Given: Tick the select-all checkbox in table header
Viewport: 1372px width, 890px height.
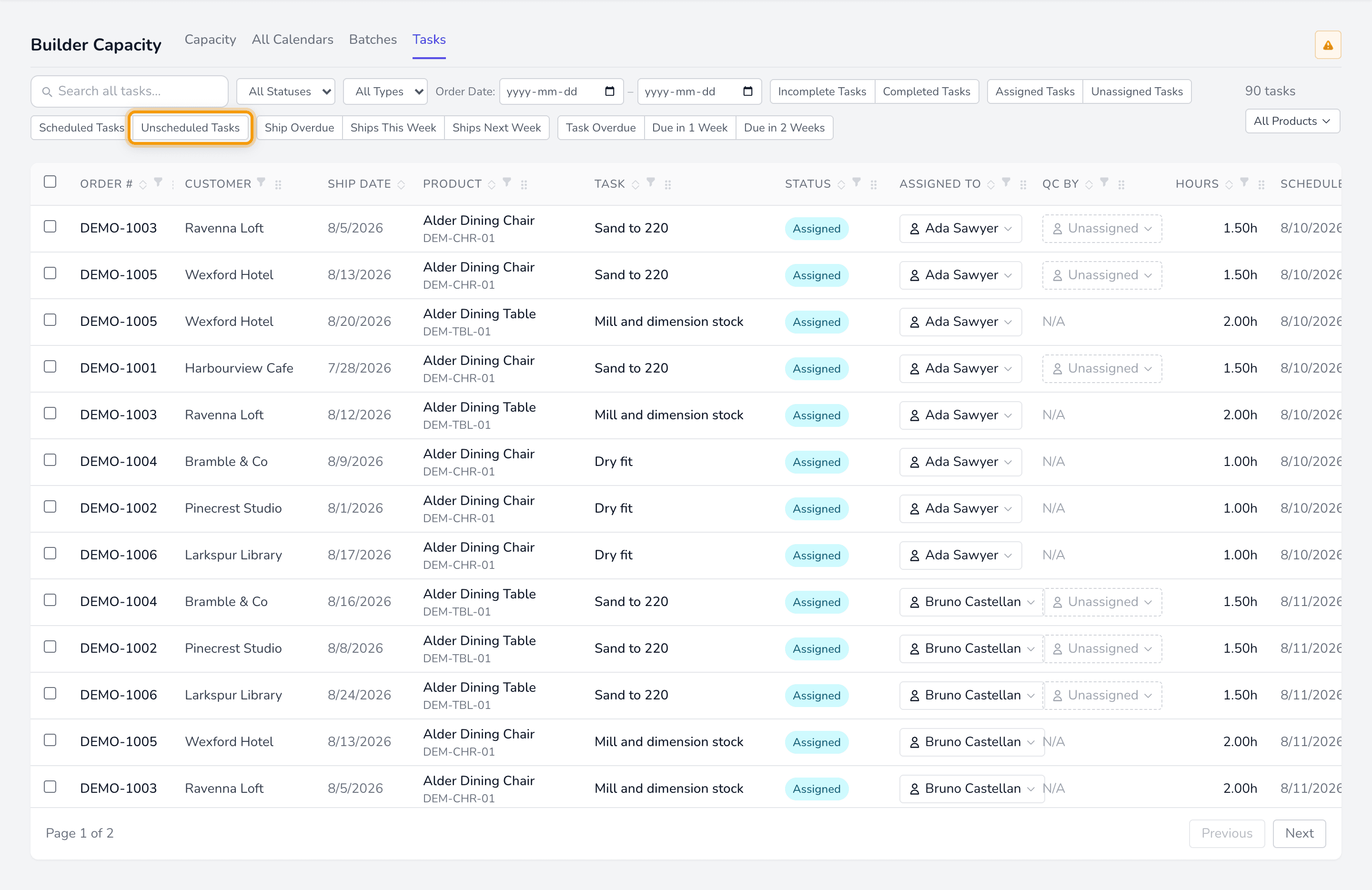Looking at the screenshot, I should 50,182.
